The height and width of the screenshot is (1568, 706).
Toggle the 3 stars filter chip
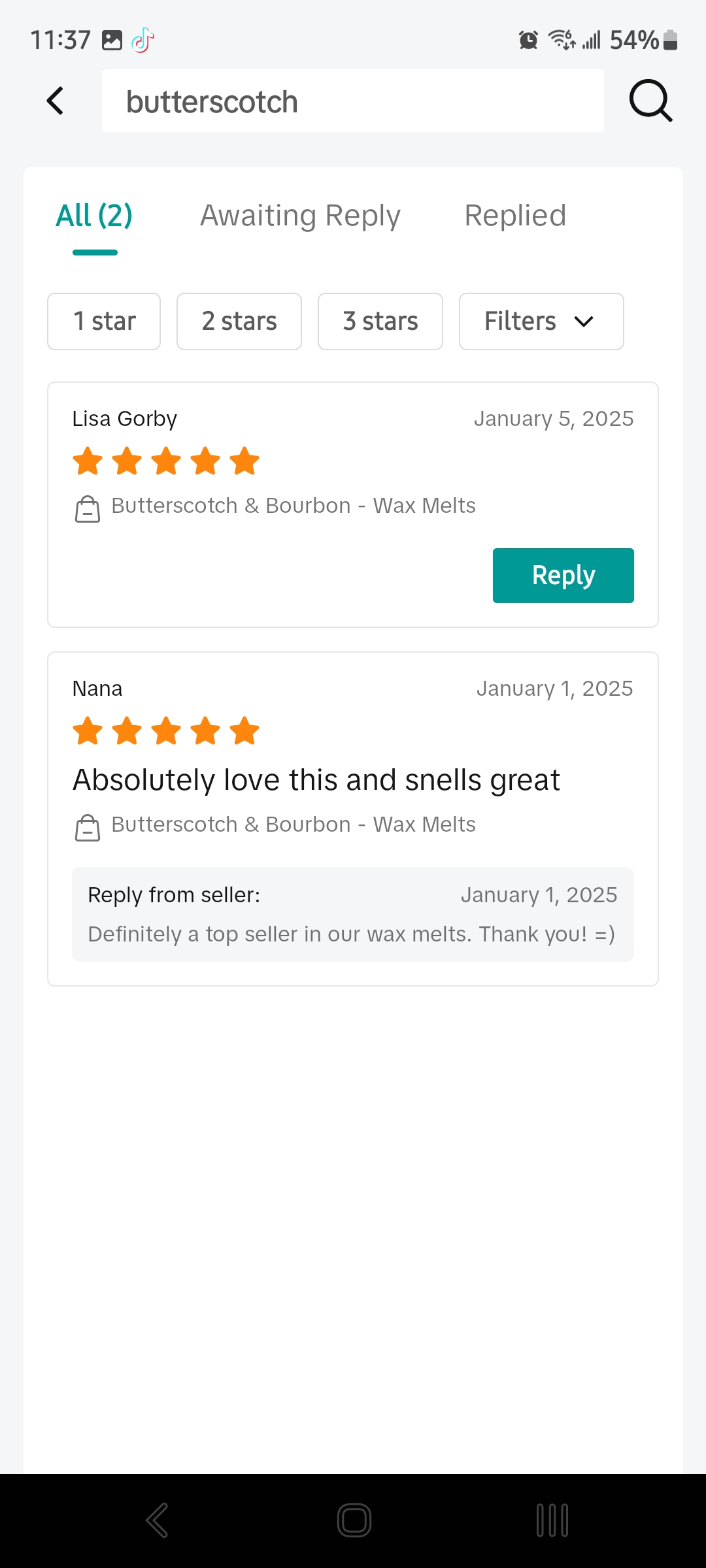[x=380, y=321]
